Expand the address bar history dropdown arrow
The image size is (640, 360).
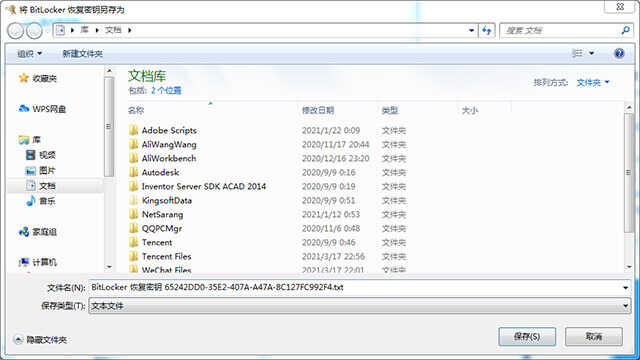[471, 30]
